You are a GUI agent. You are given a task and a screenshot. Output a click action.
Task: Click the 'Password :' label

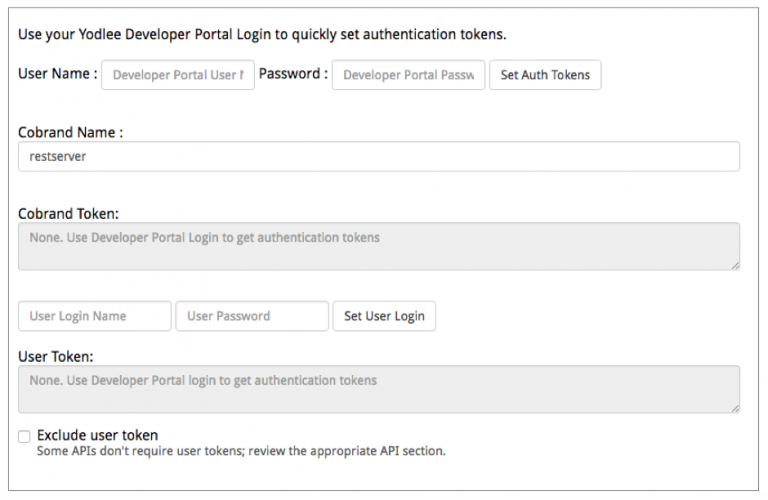click(293, 74)
